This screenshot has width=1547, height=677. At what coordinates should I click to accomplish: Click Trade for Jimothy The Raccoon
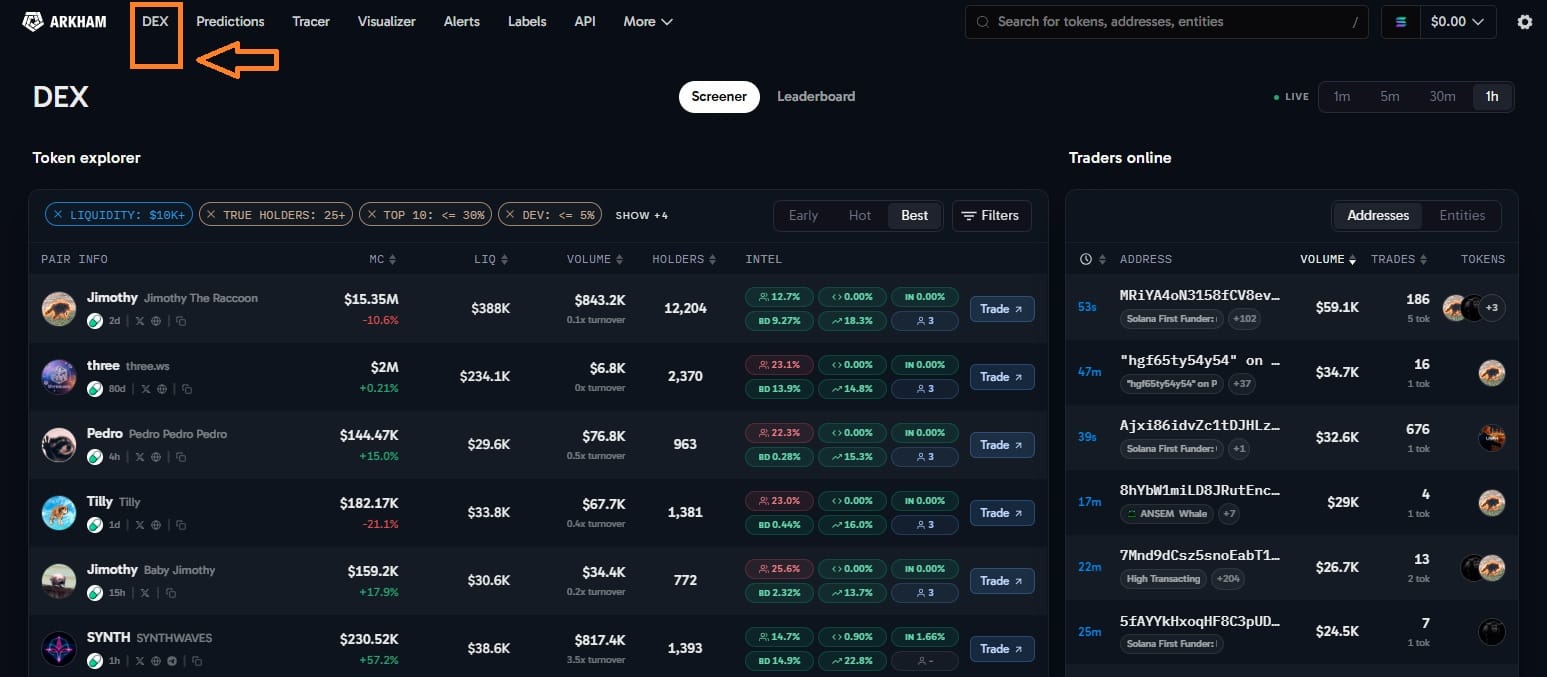click(1002, 309)
